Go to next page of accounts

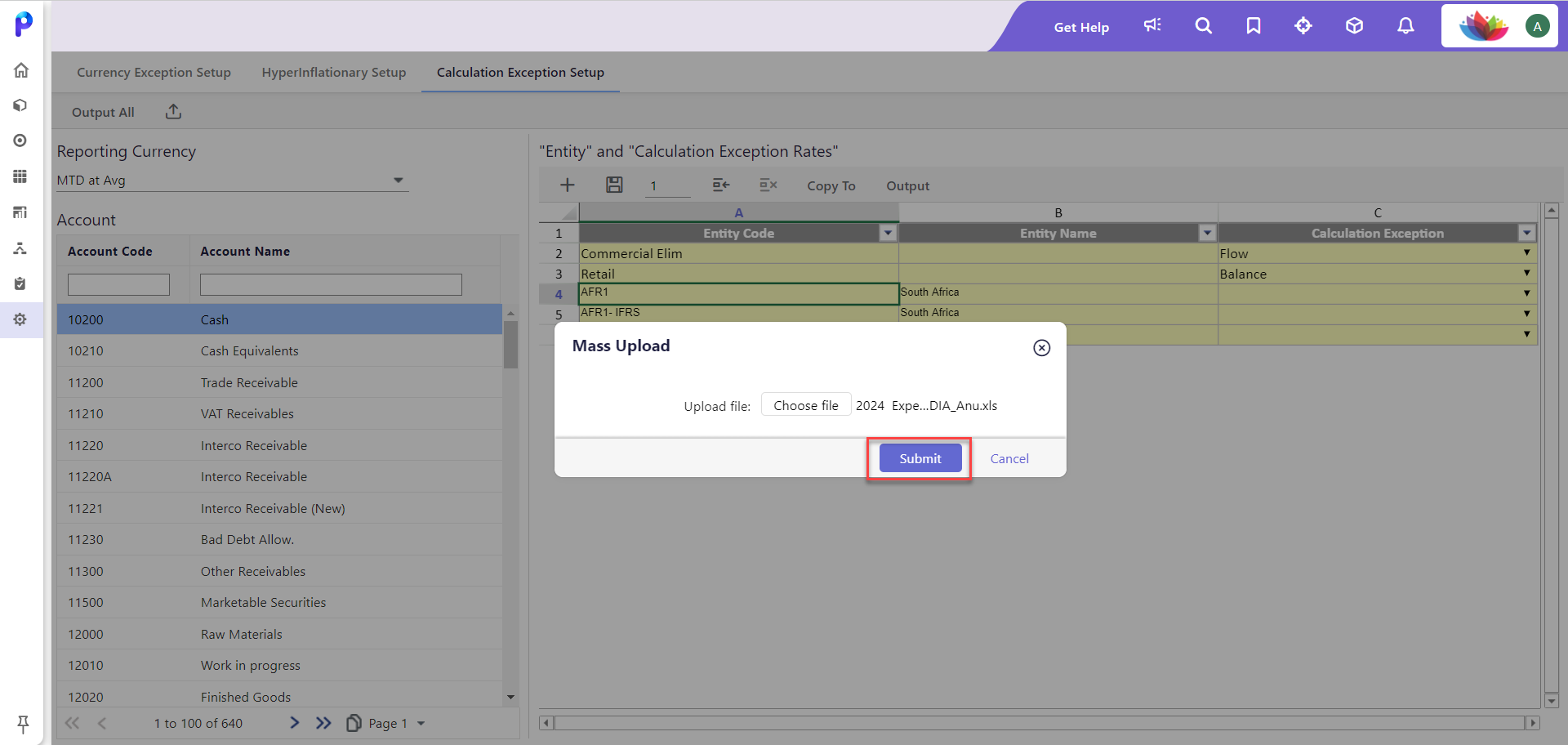tap(295, 723)
